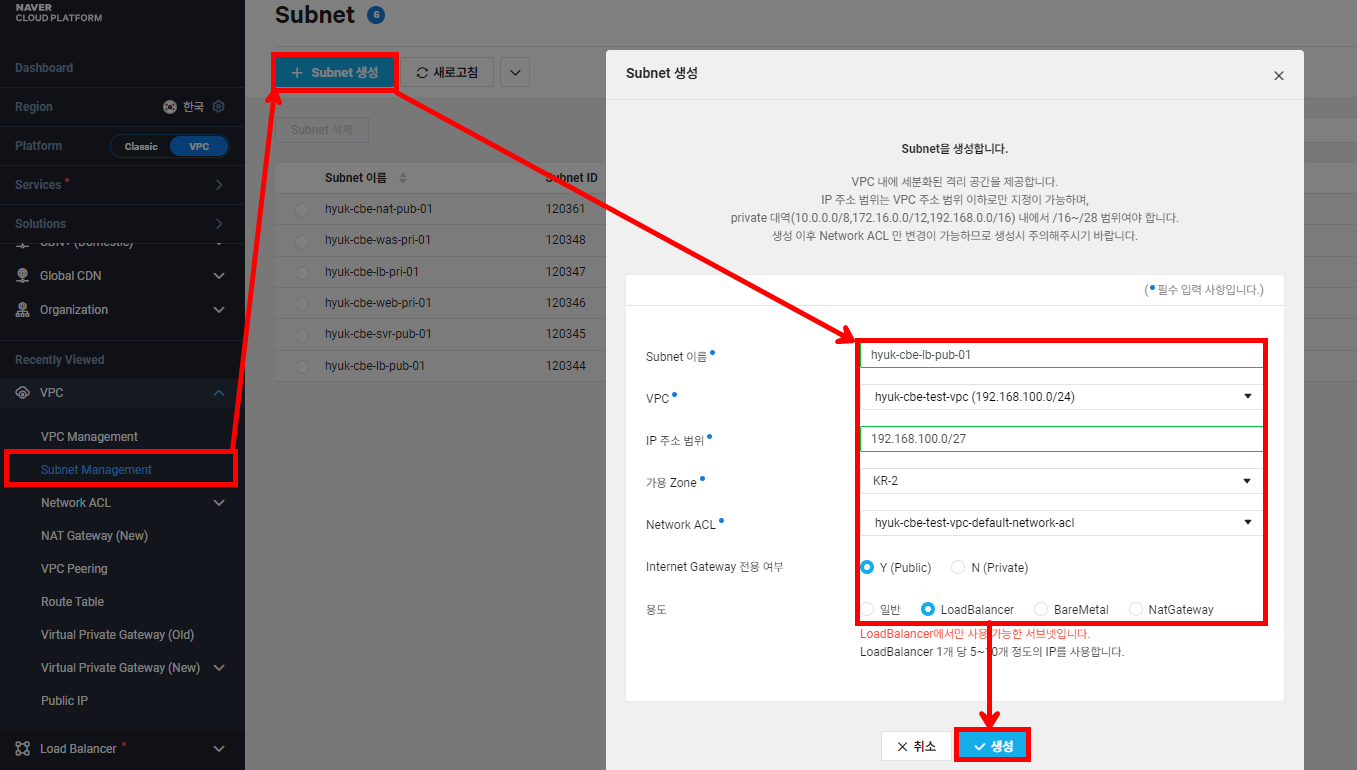The height and width of the screenshot is (770, 1357).
Task: Click Subnet ID 120348 cell
Action: tap(565, 241)
